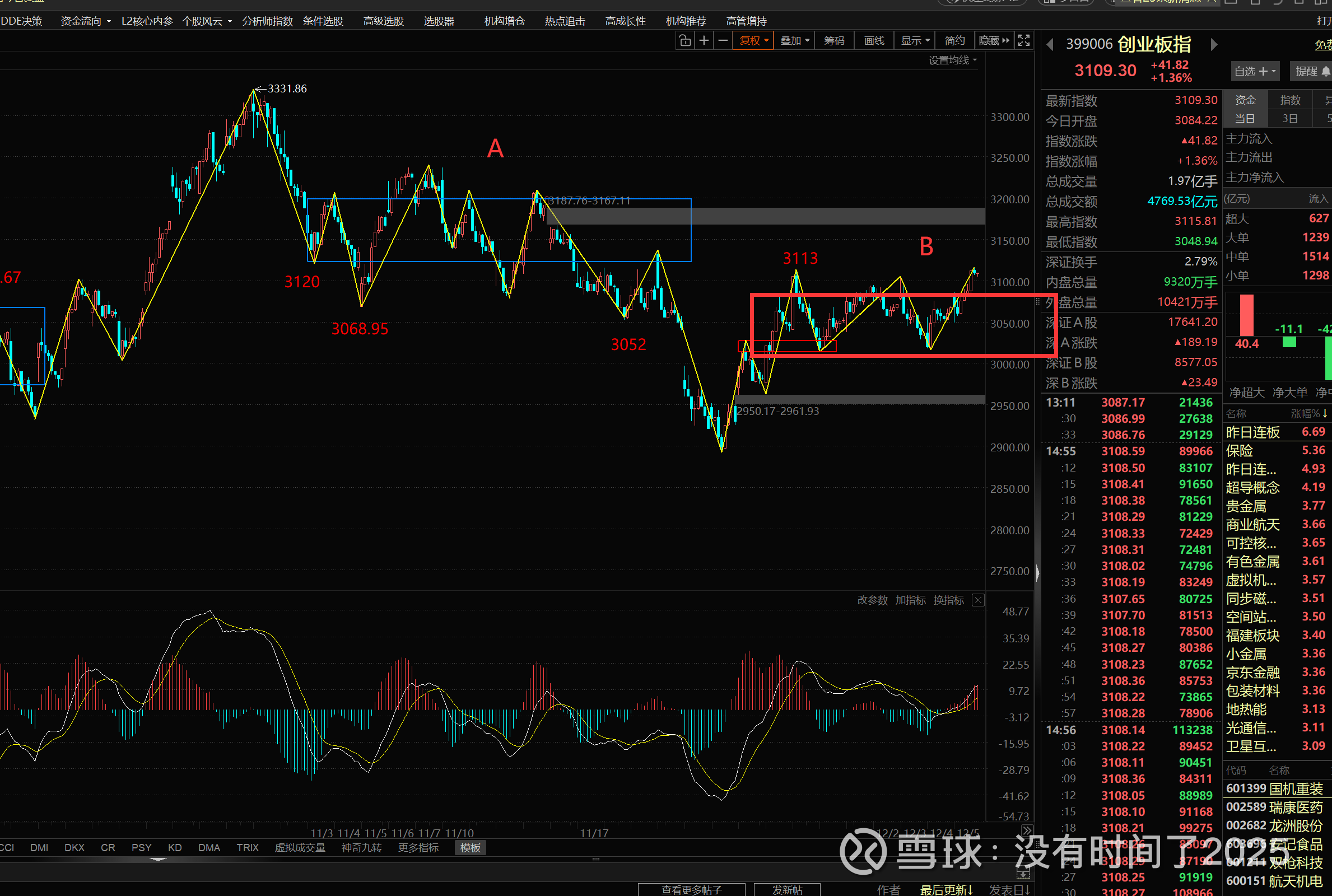Enter fullscreen chart view

[x=1024, y=40]
